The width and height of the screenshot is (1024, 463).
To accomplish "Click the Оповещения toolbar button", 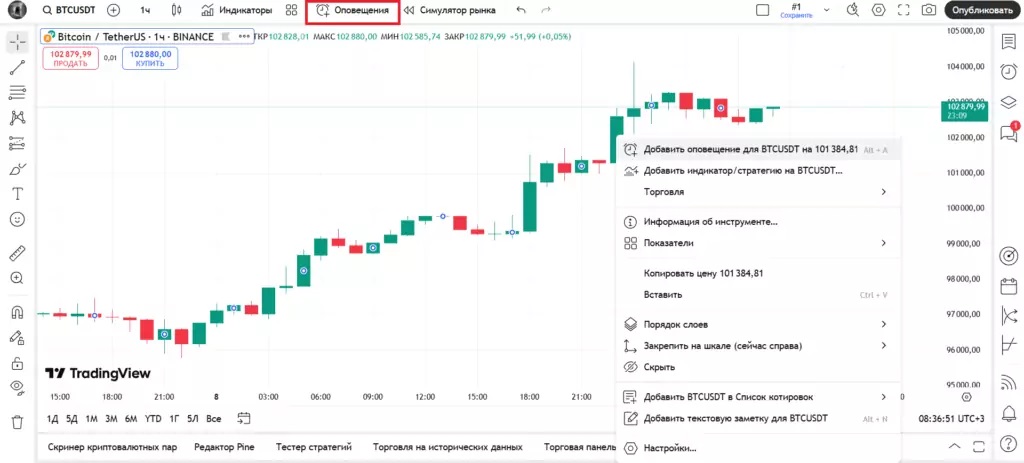I will (x=352, y=10).
